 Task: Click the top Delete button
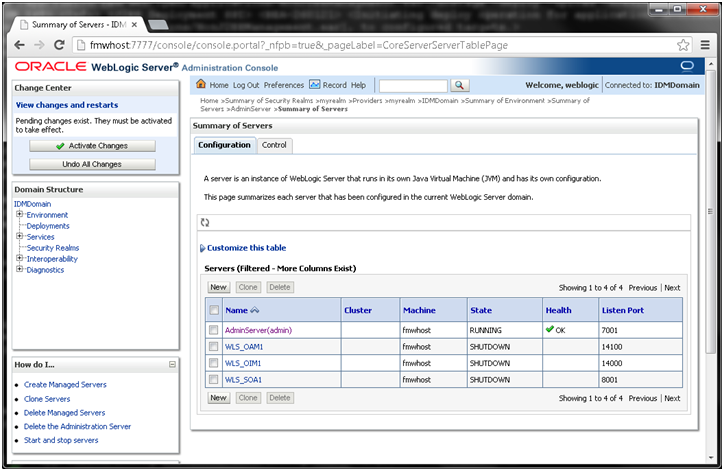pos(280,287)
